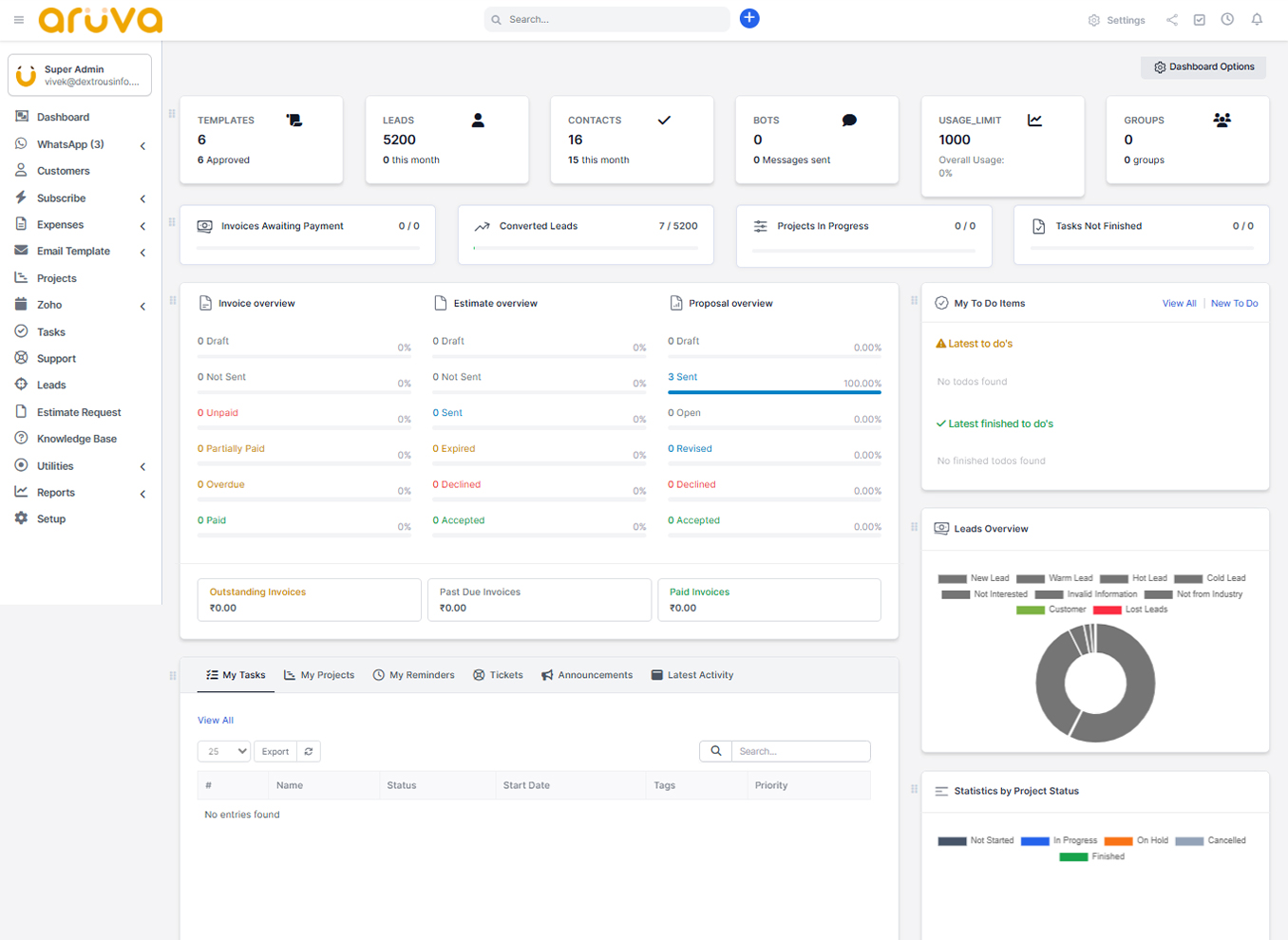The image size is (1288, 940).
Task: Open the 25 entries per page dropdown
Action: pyautogui.click(x=224, y=751)
